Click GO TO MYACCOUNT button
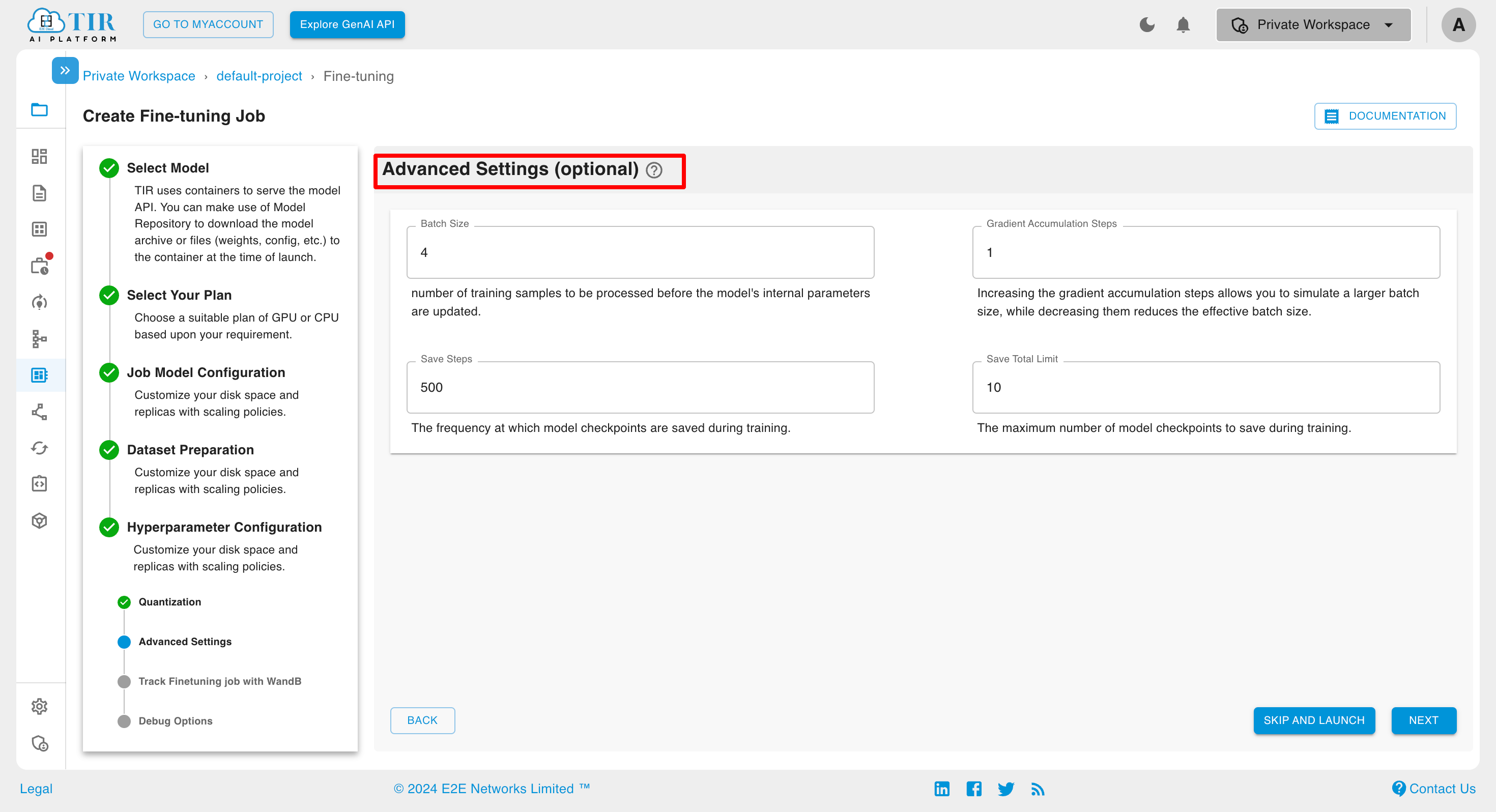Image resolution: width=1496 pixels, height=812 pixels. [x=208, y=24]
